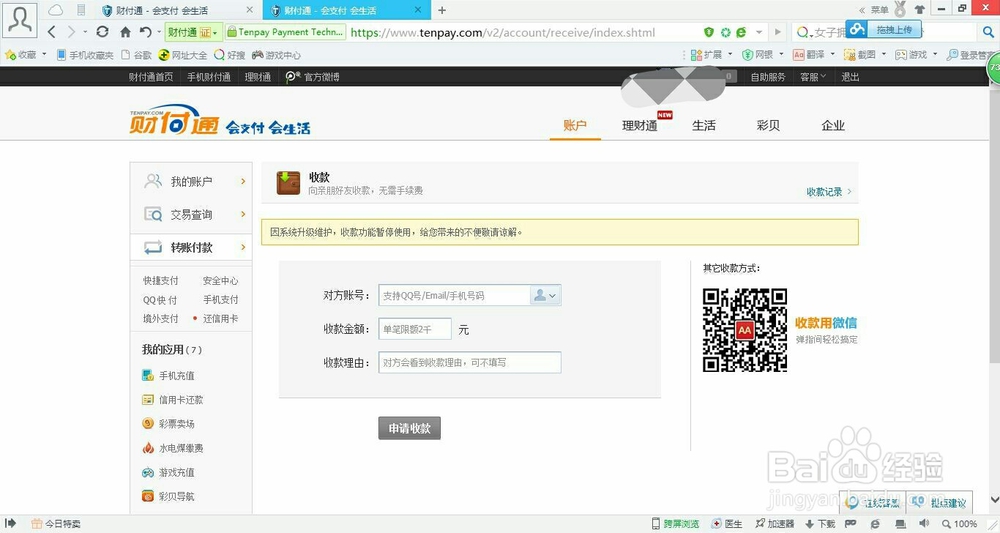1000x533 pixels.
Task: Click 安全中心 sidebar link
Action: pos(221,281)
